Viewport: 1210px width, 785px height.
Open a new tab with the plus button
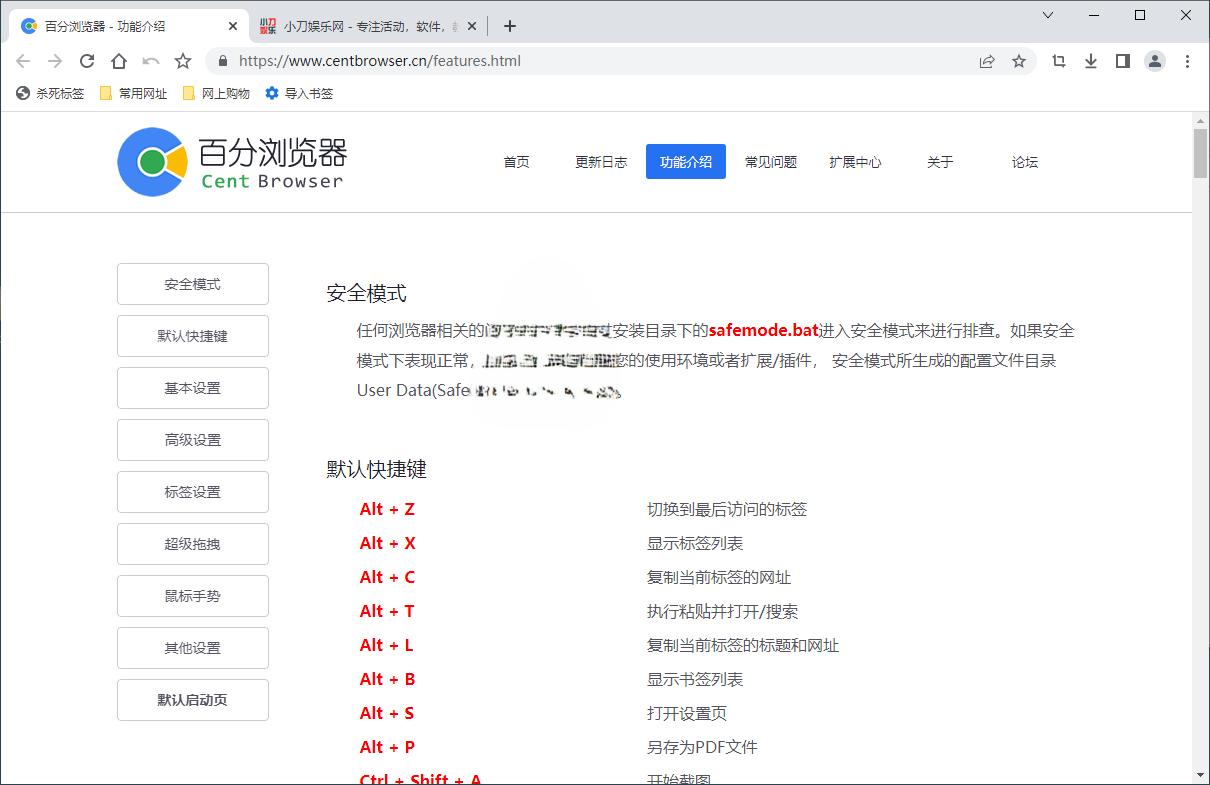[x=510, y=26]
